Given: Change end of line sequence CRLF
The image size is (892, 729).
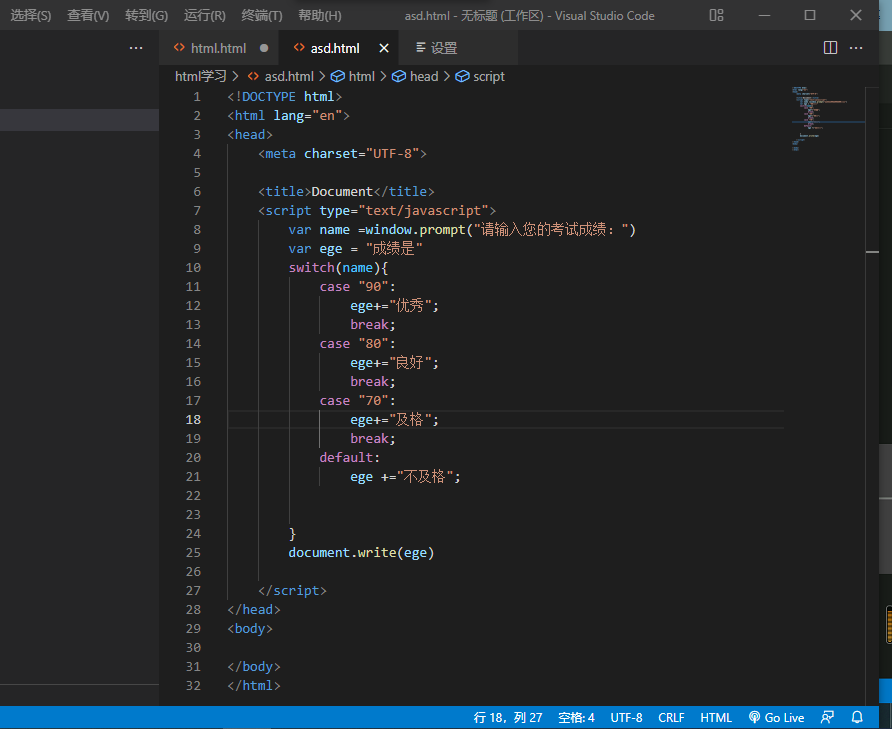Looking at the screenshot, I should [x=671, y=718].
